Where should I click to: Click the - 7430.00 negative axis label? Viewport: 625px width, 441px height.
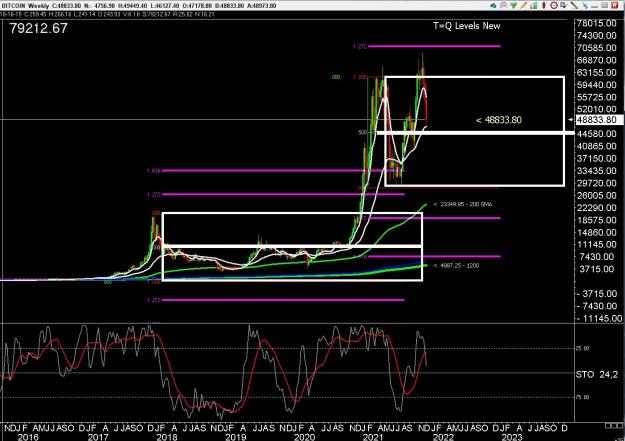click(596, 306)
